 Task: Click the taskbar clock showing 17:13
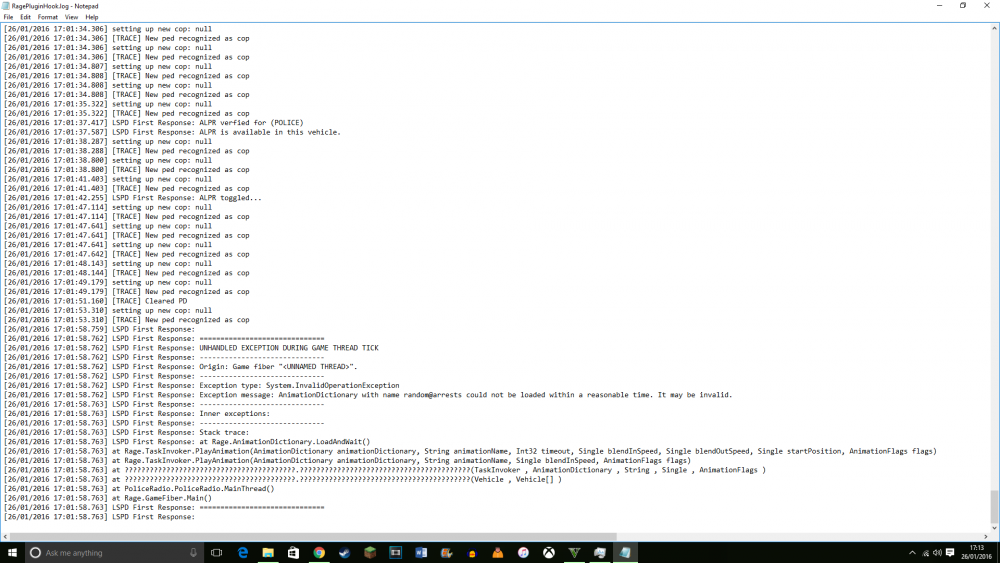(976, 552)
